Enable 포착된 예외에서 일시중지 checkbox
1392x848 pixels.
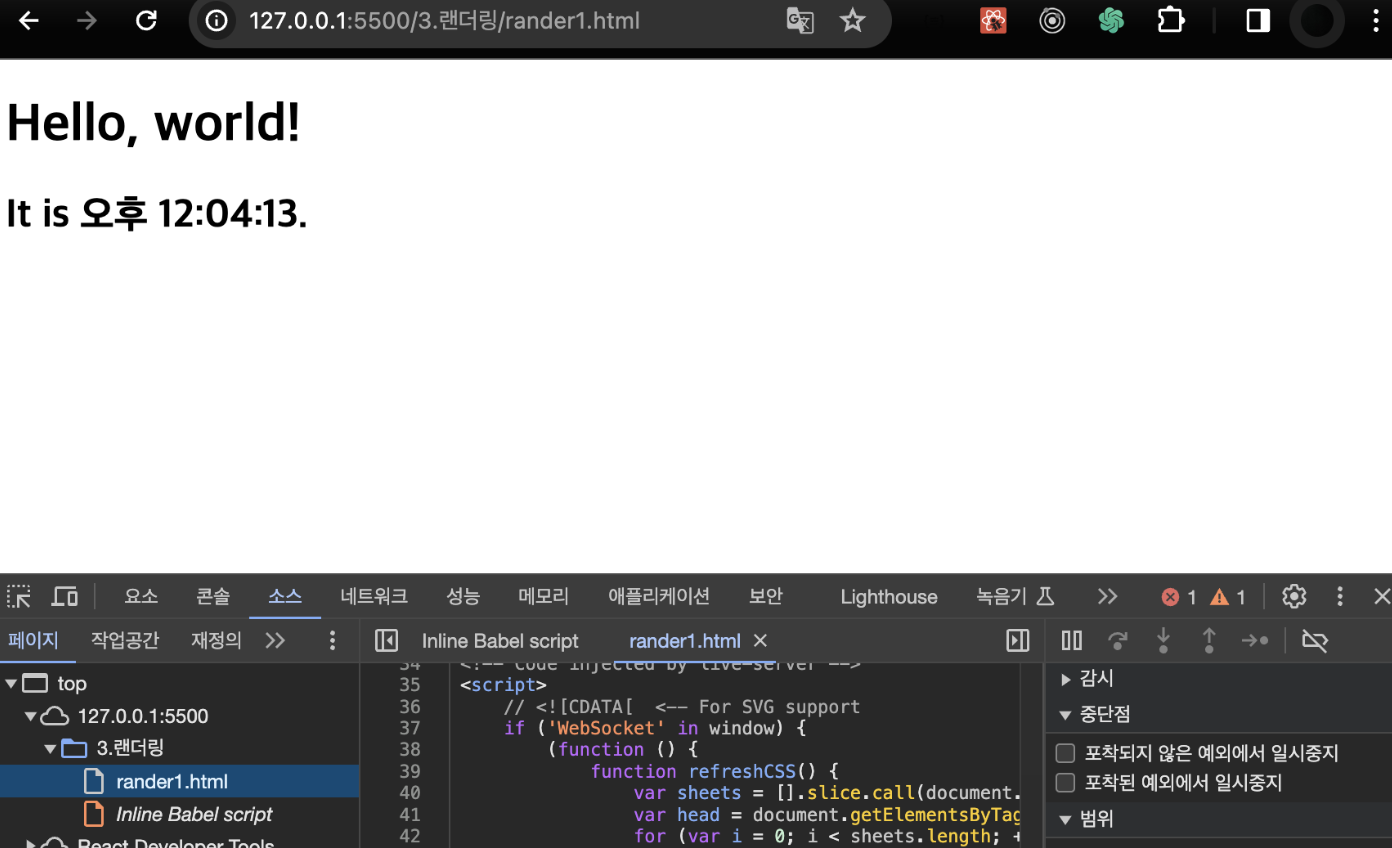[x=1066, y=782]
